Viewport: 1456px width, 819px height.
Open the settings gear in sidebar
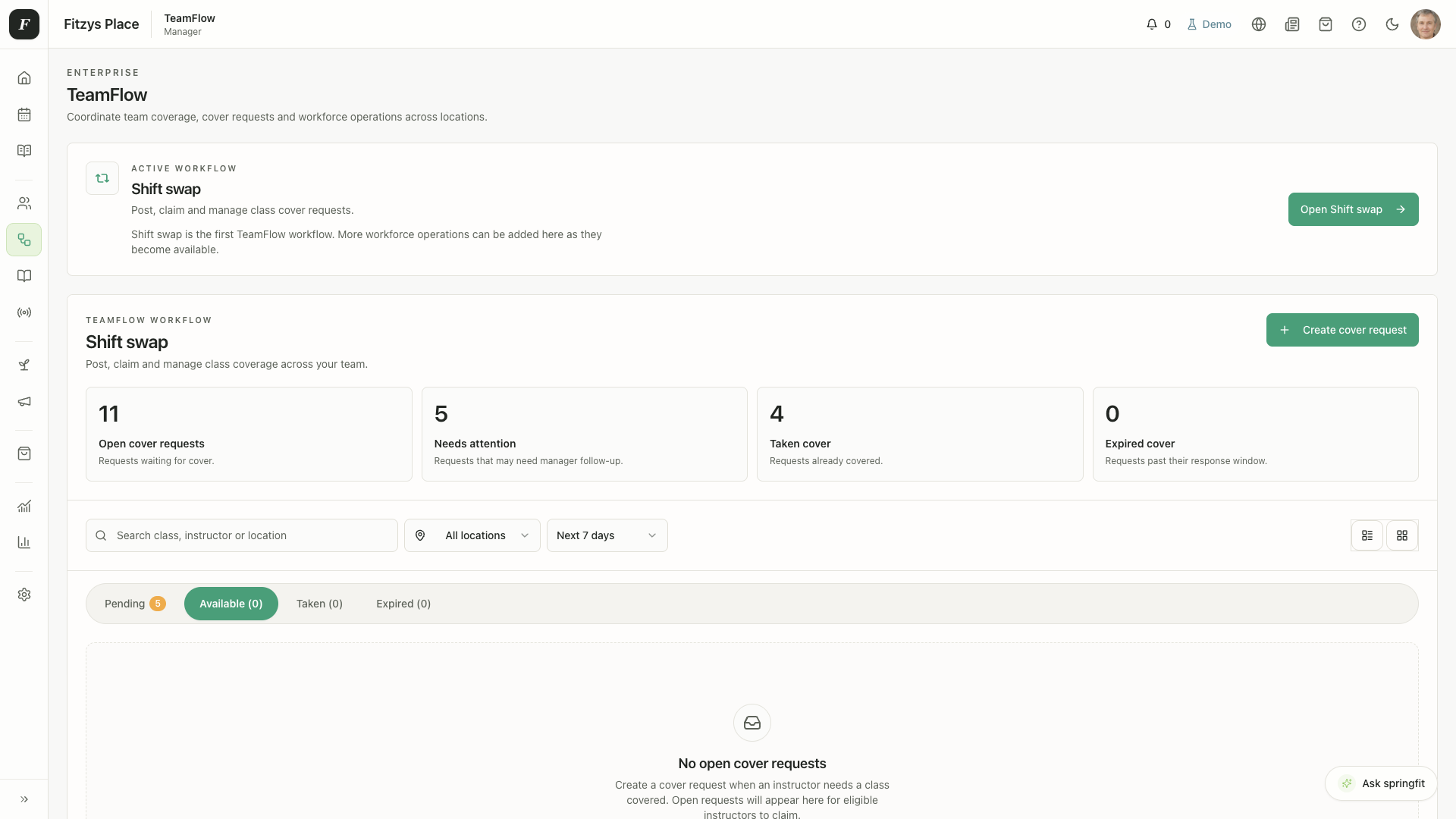coord(24,595)
